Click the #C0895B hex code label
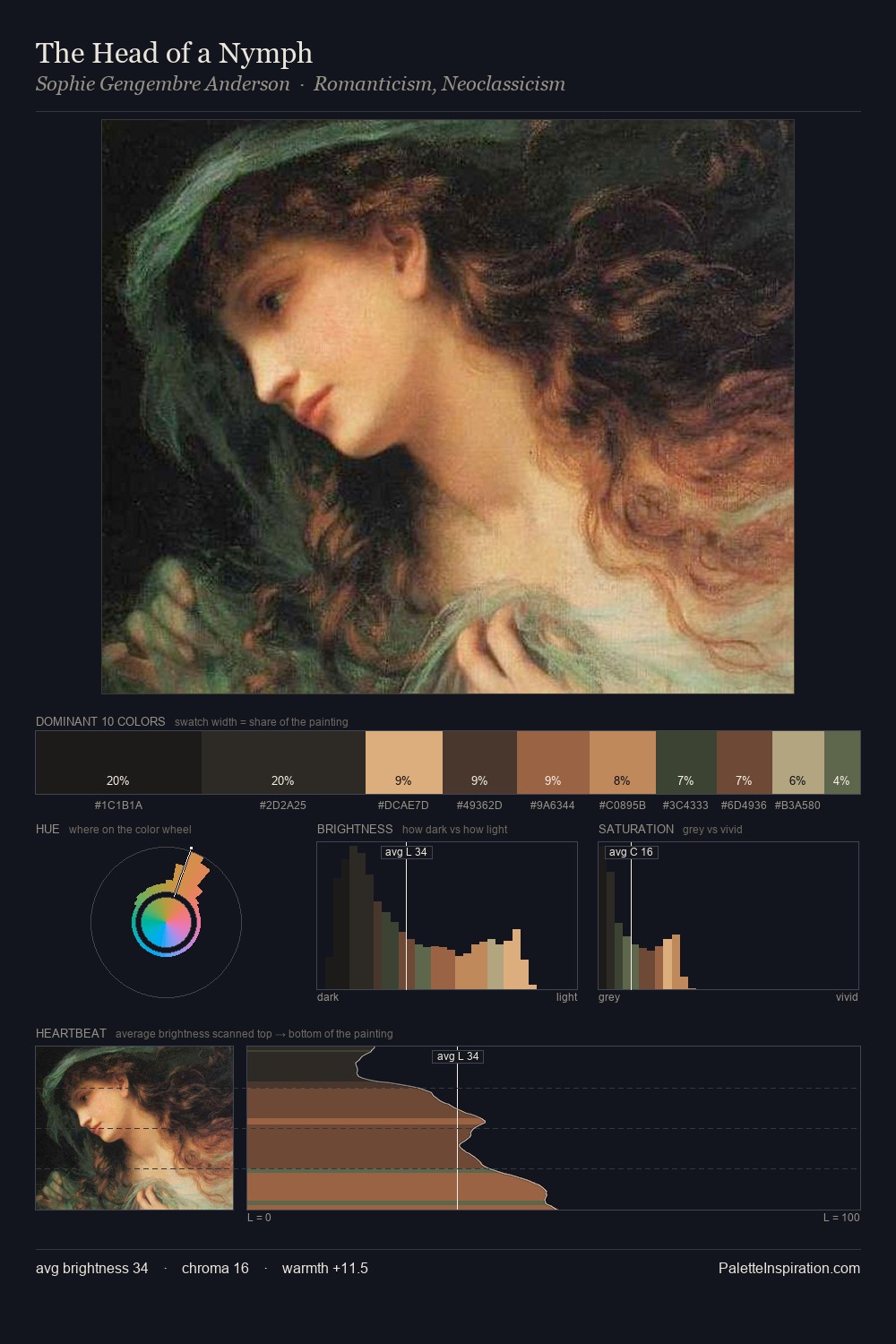The width and height of the screenshot is (896, 1344). (x=623, y=806)
